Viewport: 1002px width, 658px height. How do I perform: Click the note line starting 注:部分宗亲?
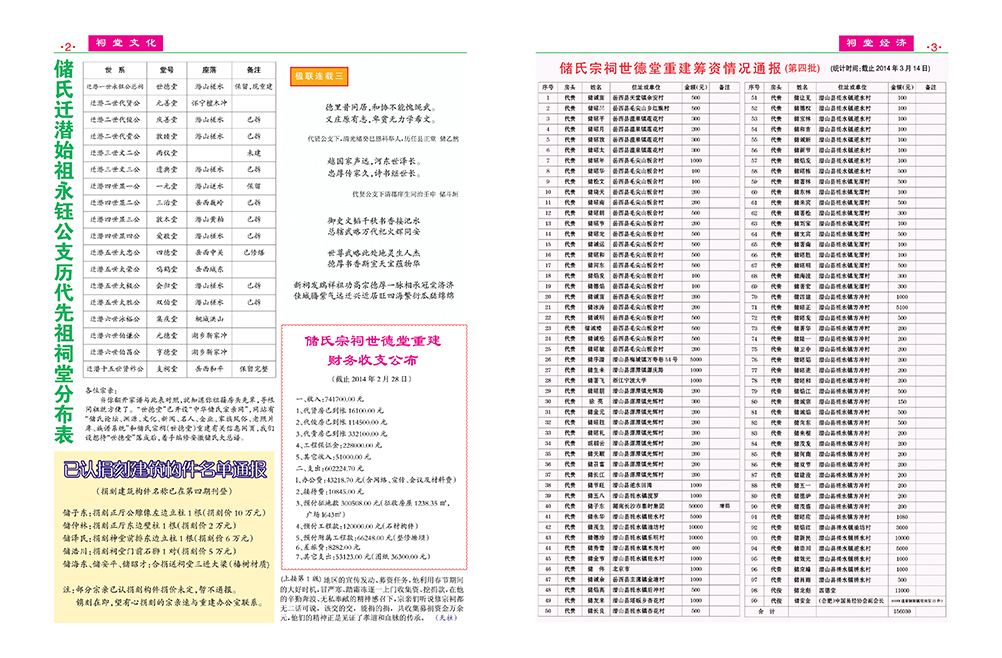pos(150,590)
